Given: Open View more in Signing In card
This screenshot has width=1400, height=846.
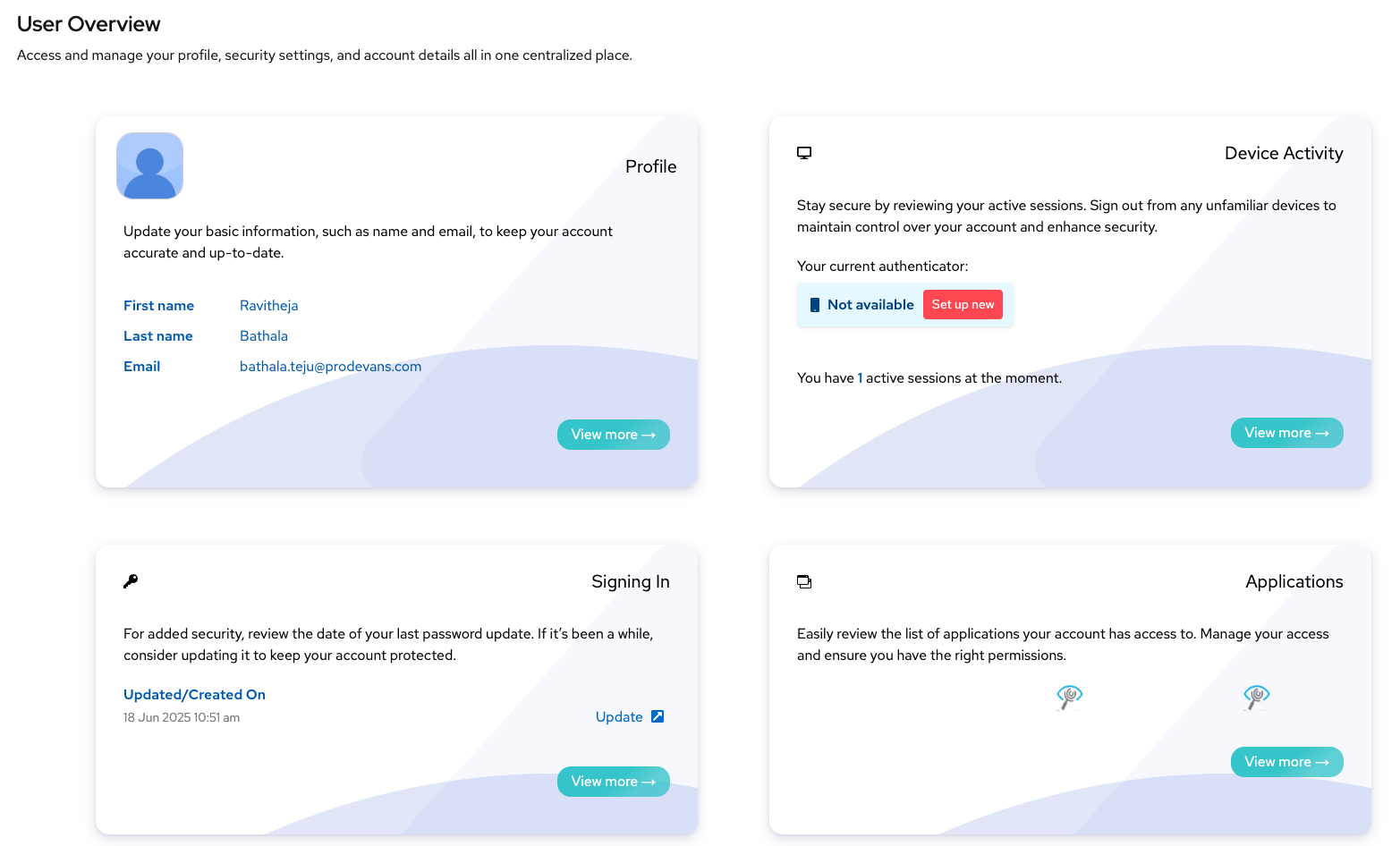Looking at the screenshot, I should tap(613, 782).
